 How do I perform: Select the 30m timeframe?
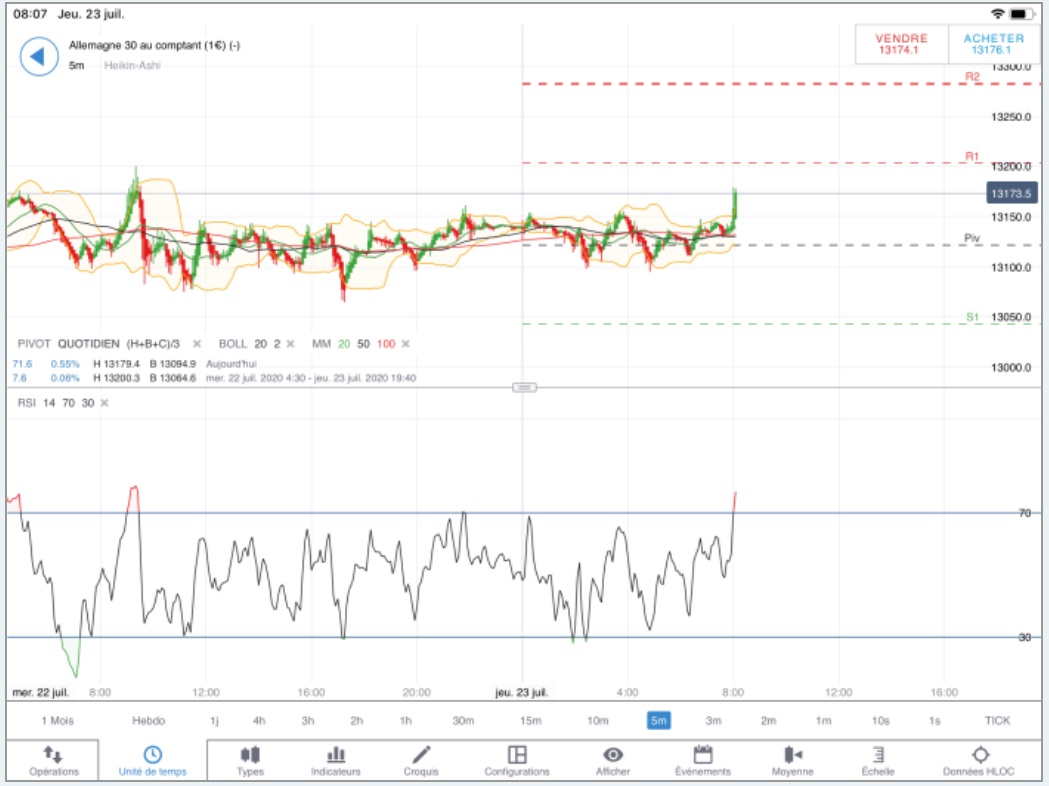point(463,720)
